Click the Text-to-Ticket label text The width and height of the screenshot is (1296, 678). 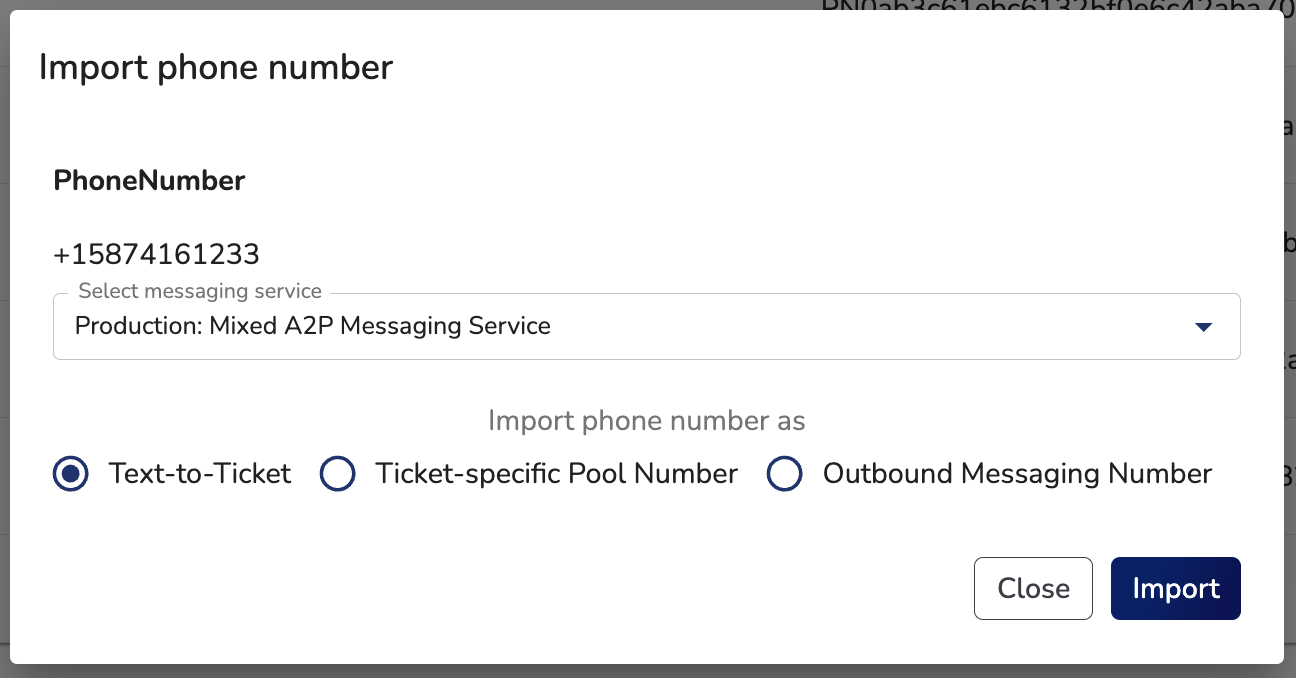[200, 473]
